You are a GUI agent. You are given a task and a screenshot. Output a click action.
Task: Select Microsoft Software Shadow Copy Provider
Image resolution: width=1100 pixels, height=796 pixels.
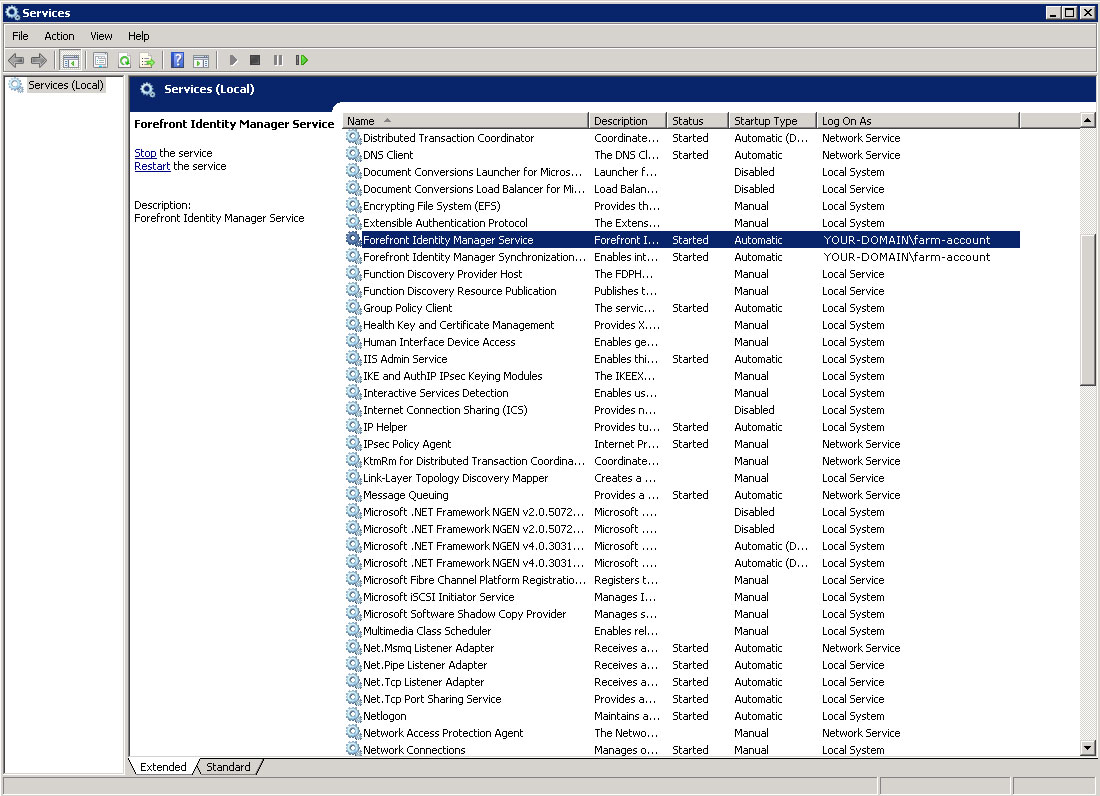click(x=680, y=614)
